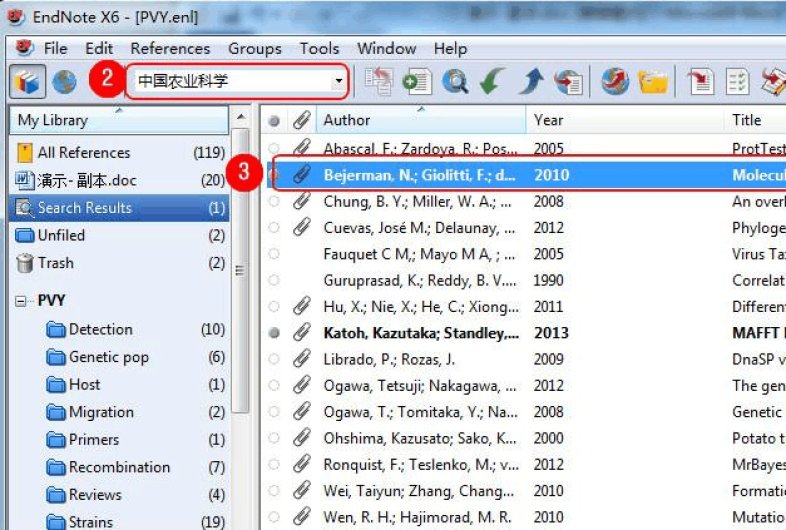Click EndNote menu logo beside File
Viewport: 786px width, 530px height.
pos(25,48)
